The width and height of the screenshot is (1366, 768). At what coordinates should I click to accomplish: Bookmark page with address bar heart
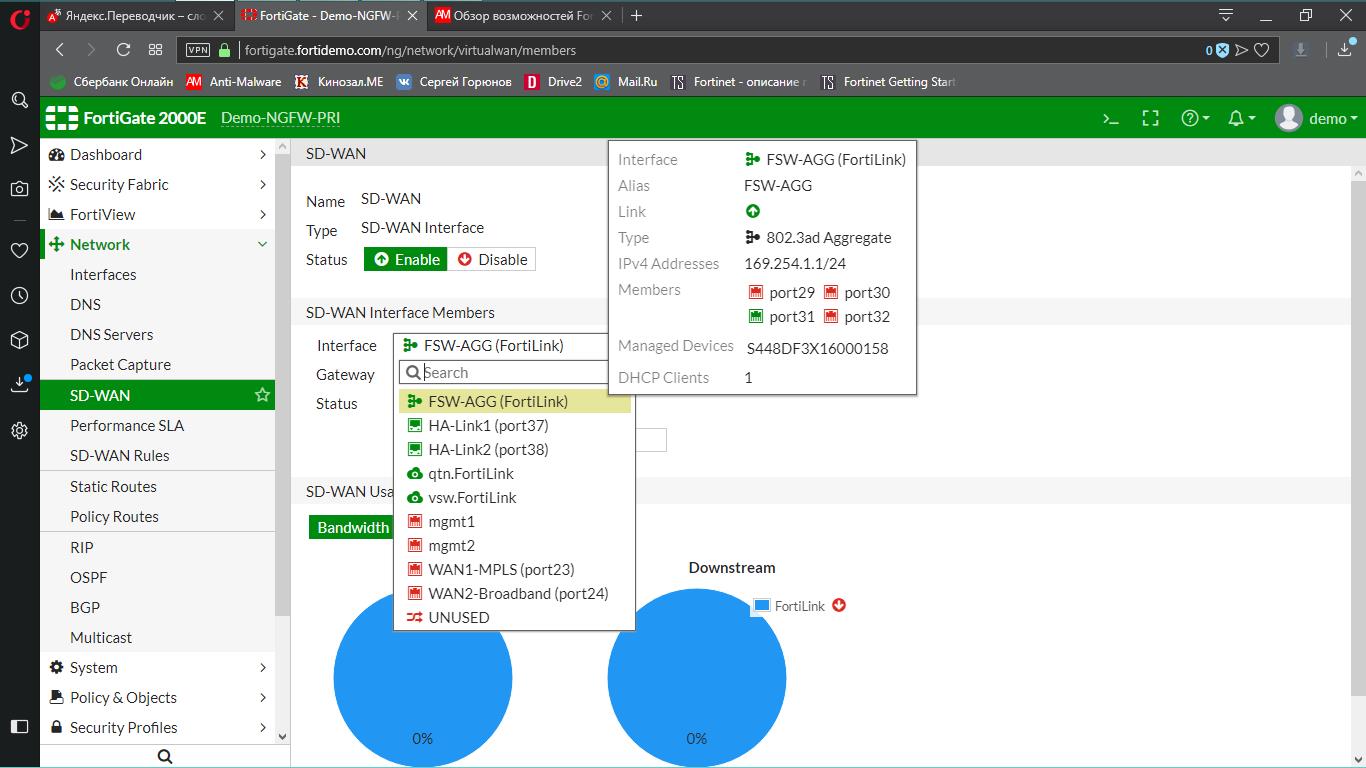pyautogui.click(x=1262, y=50)
